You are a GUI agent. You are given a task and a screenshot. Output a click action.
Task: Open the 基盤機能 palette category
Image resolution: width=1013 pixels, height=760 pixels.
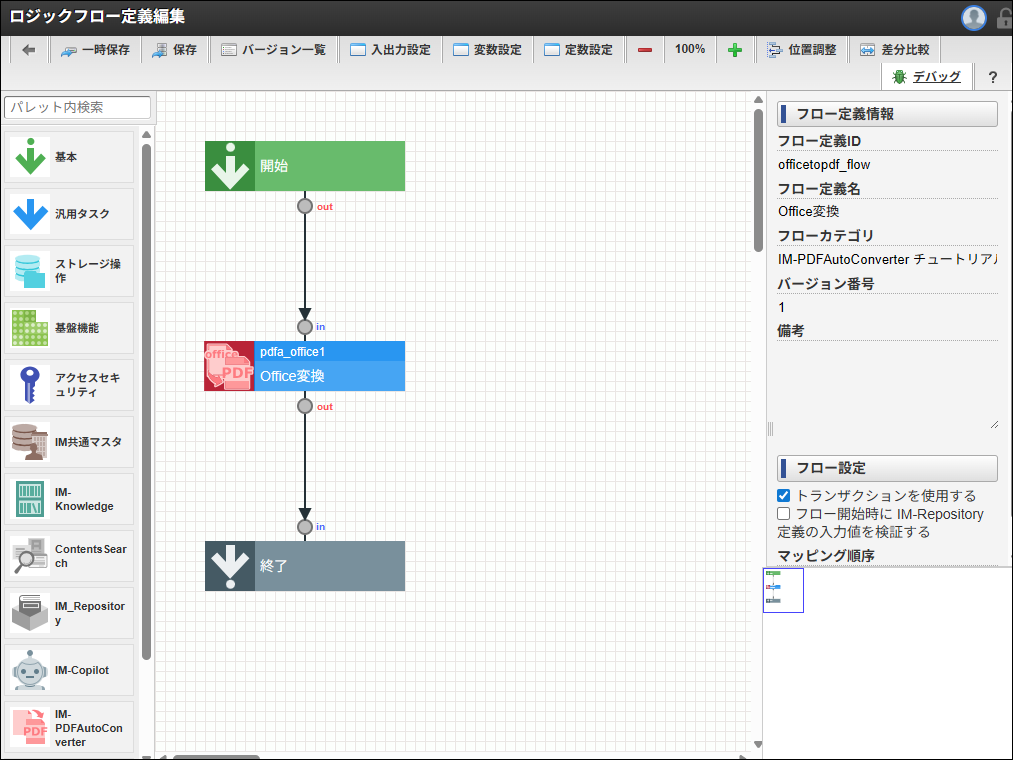69,328
